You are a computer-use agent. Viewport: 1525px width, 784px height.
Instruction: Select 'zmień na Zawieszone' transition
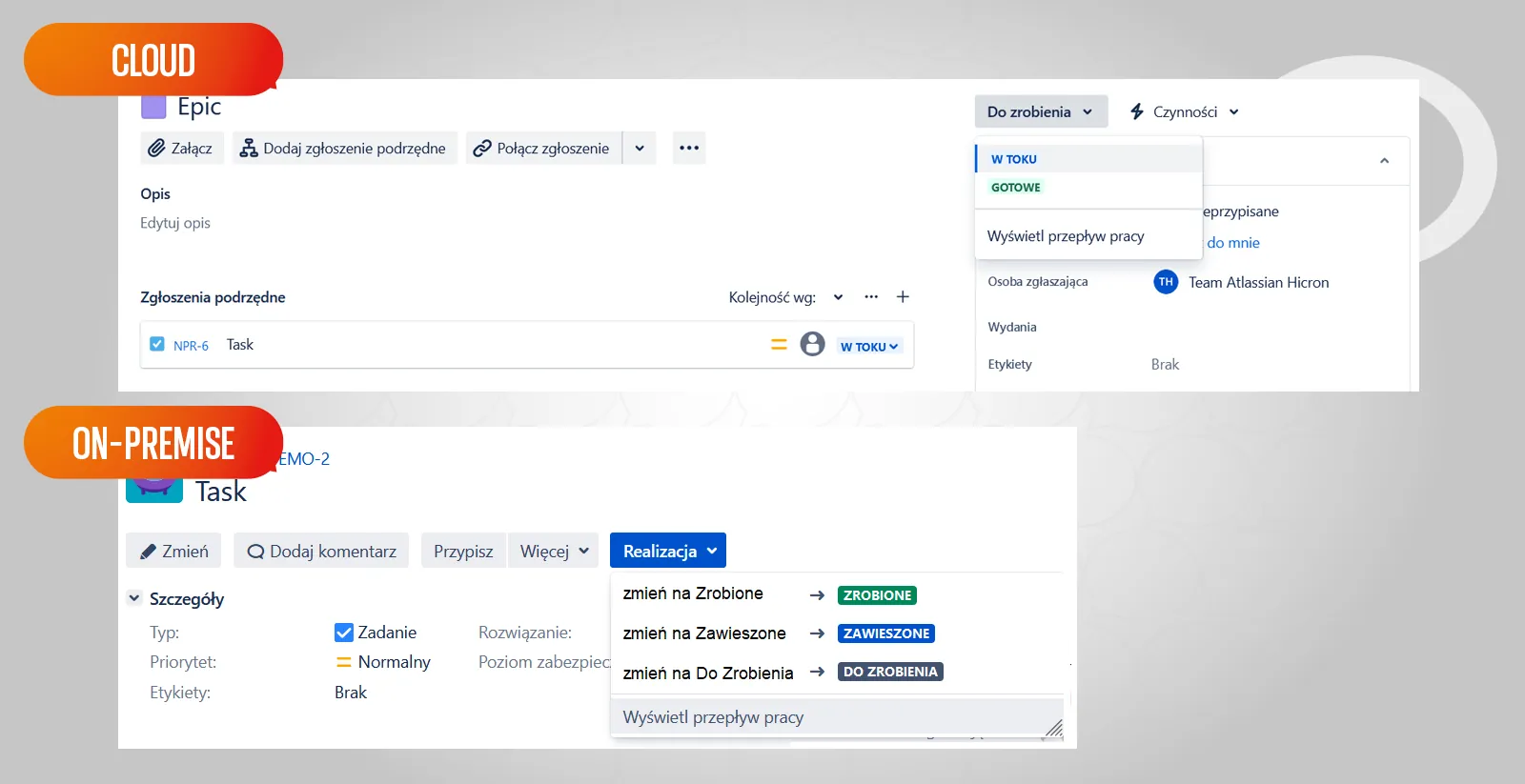tap(704, 633)
